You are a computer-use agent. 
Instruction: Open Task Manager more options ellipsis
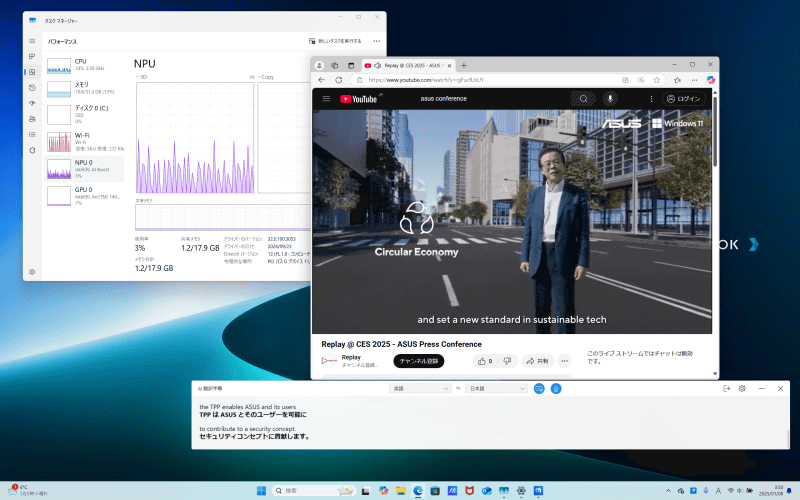(x=377, y=41)
